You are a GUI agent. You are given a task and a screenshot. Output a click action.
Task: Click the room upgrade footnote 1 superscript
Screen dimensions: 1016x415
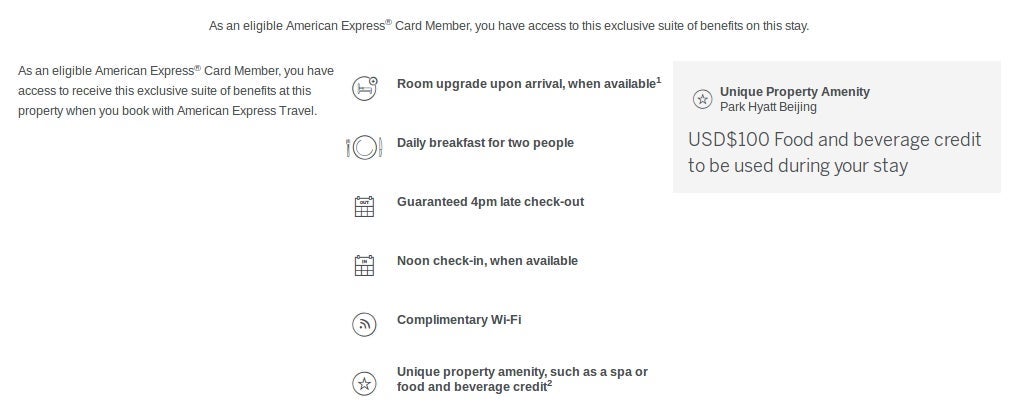pos(659,80)
